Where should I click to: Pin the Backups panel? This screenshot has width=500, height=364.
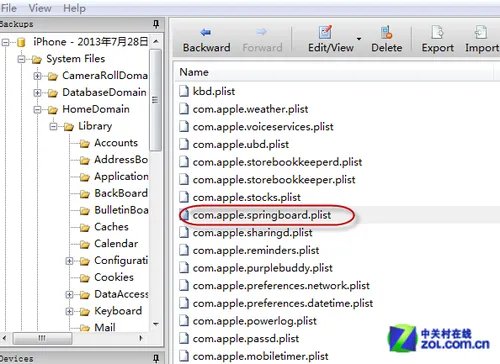coord(156,24)
